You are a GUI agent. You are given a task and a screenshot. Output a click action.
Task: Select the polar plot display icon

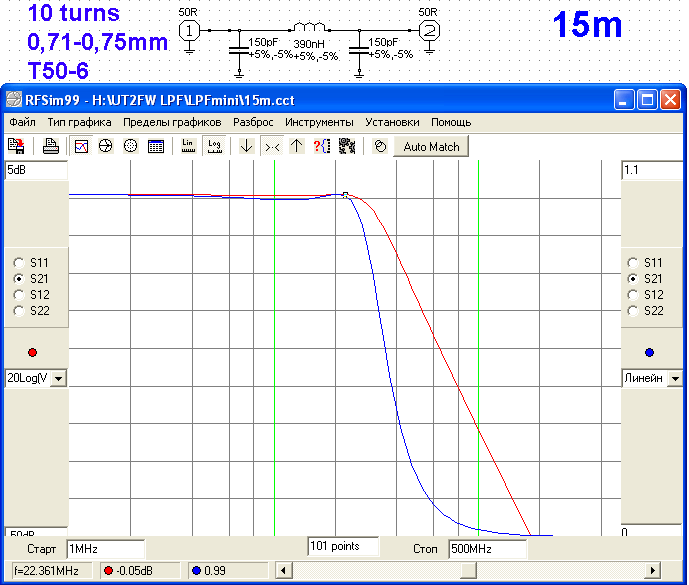pyautogui.click(x=130, y=146)
